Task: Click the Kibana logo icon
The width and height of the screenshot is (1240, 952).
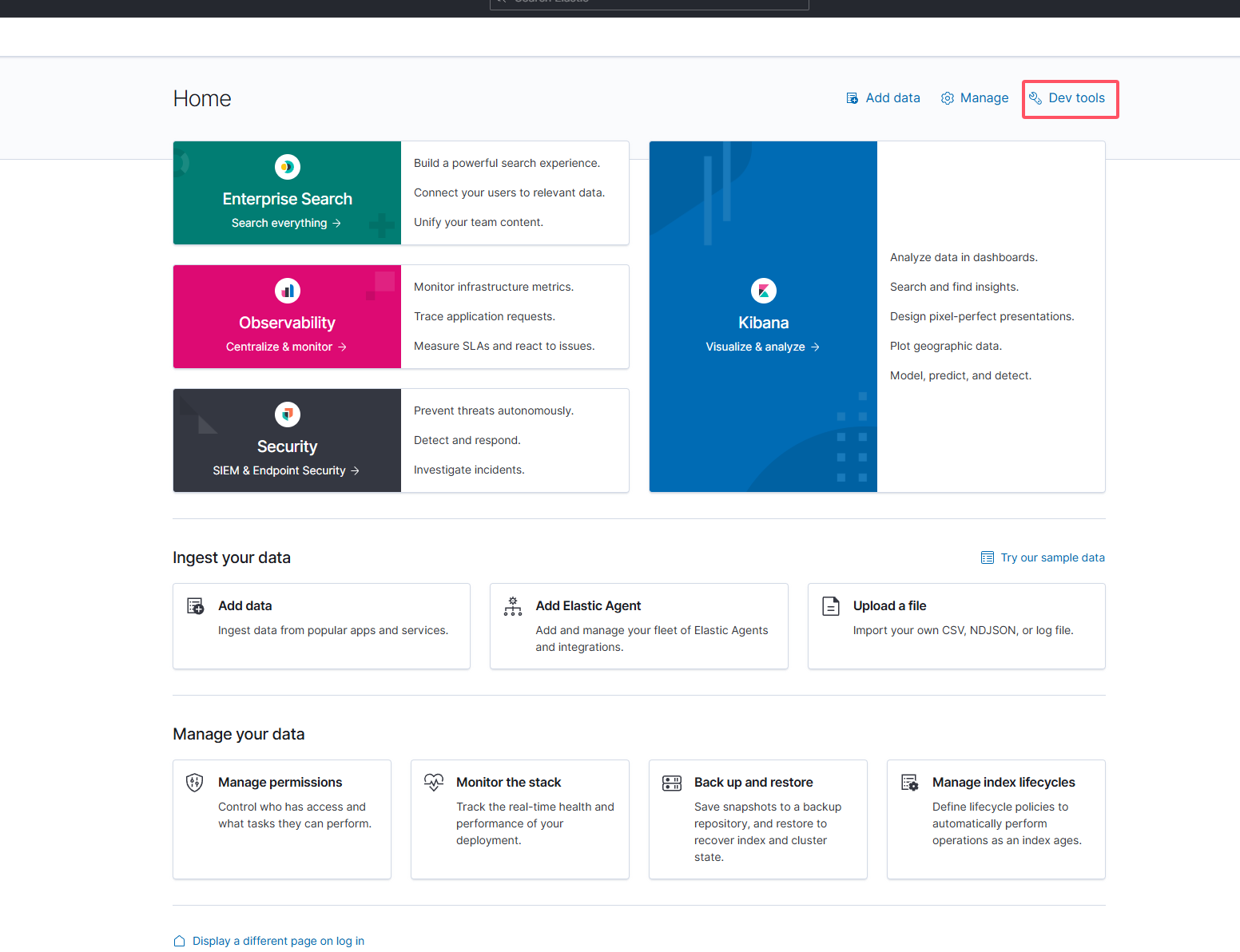Action: (763, 291)
